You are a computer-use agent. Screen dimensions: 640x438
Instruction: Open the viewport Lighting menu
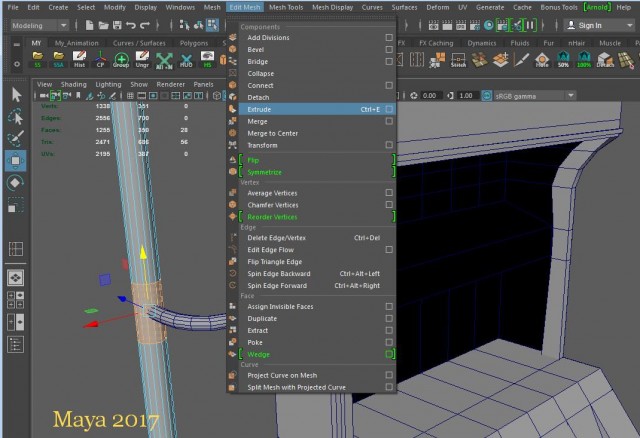pos(108,84)
